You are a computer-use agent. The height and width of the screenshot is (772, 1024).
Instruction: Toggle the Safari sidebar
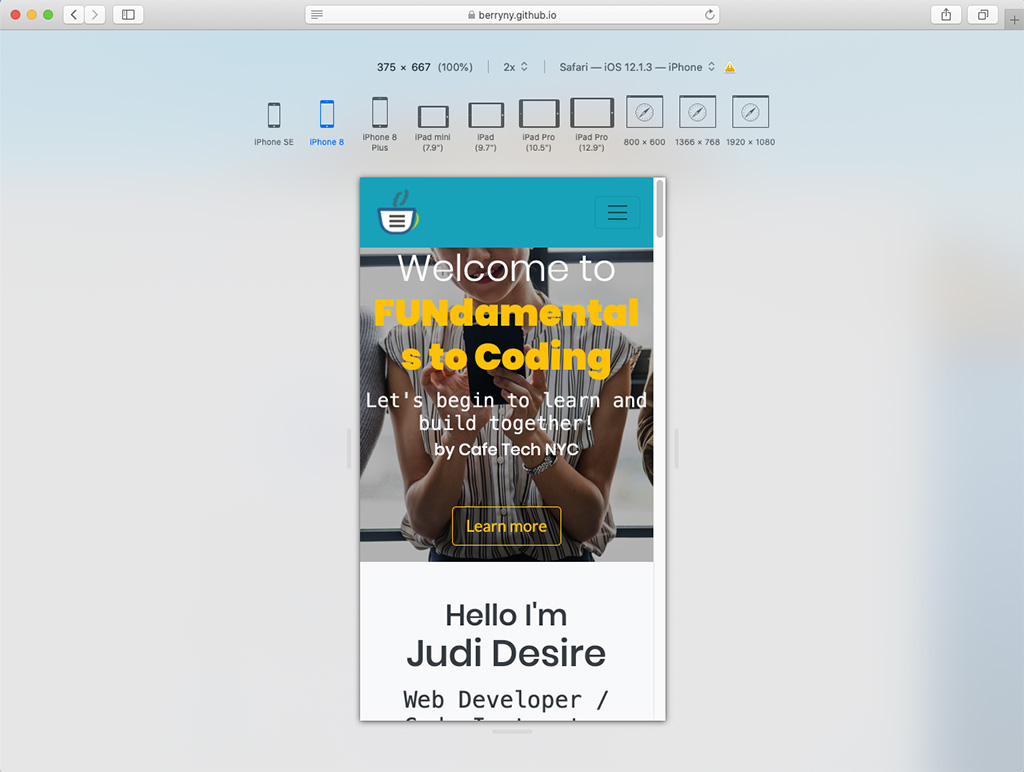128,15
